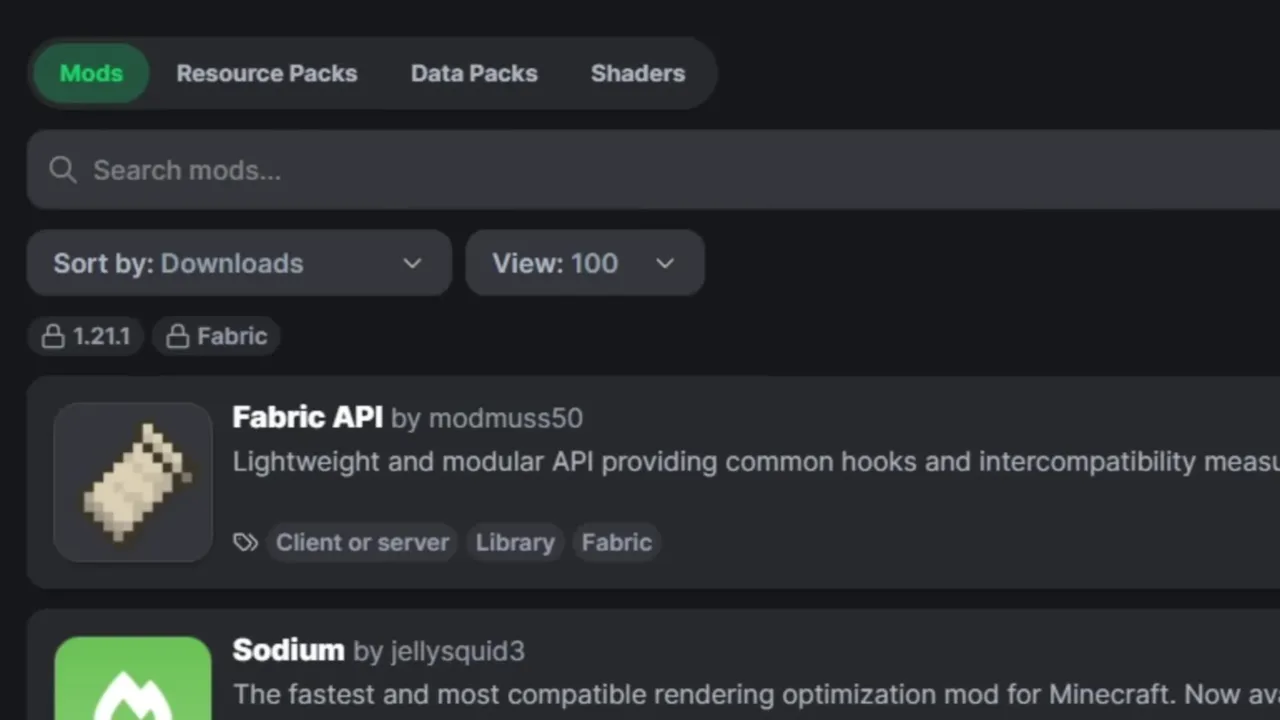This screenshot has height=720, width=1280.
Task: Select the Shaders tab
Action: pos(638,73)
